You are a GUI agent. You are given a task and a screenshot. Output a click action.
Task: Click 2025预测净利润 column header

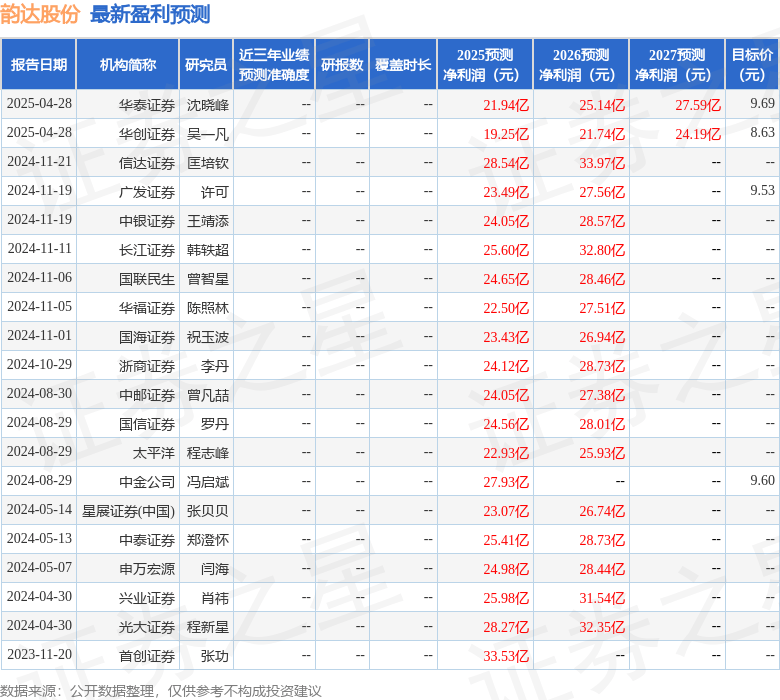click(485, 65)
